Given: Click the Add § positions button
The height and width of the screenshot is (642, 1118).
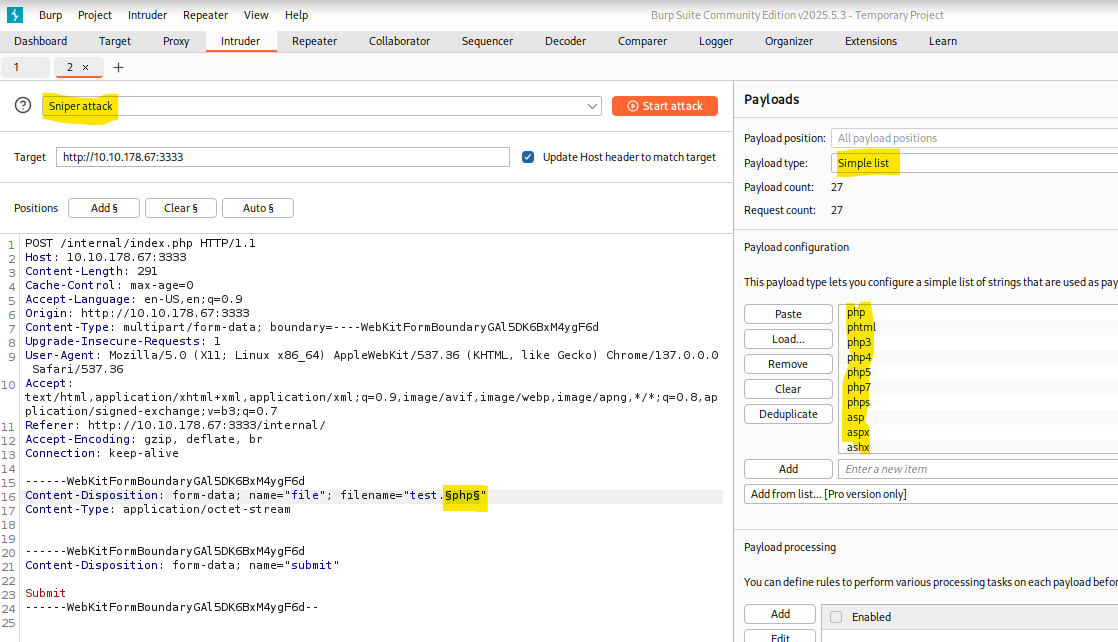Looking at the screenshot, I should pos(104,208).
